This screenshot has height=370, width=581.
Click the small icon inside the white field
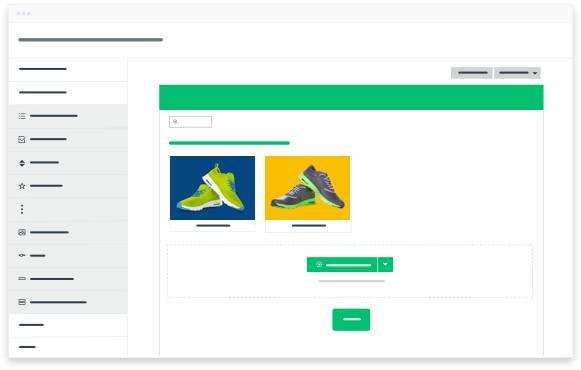[175, 121]
